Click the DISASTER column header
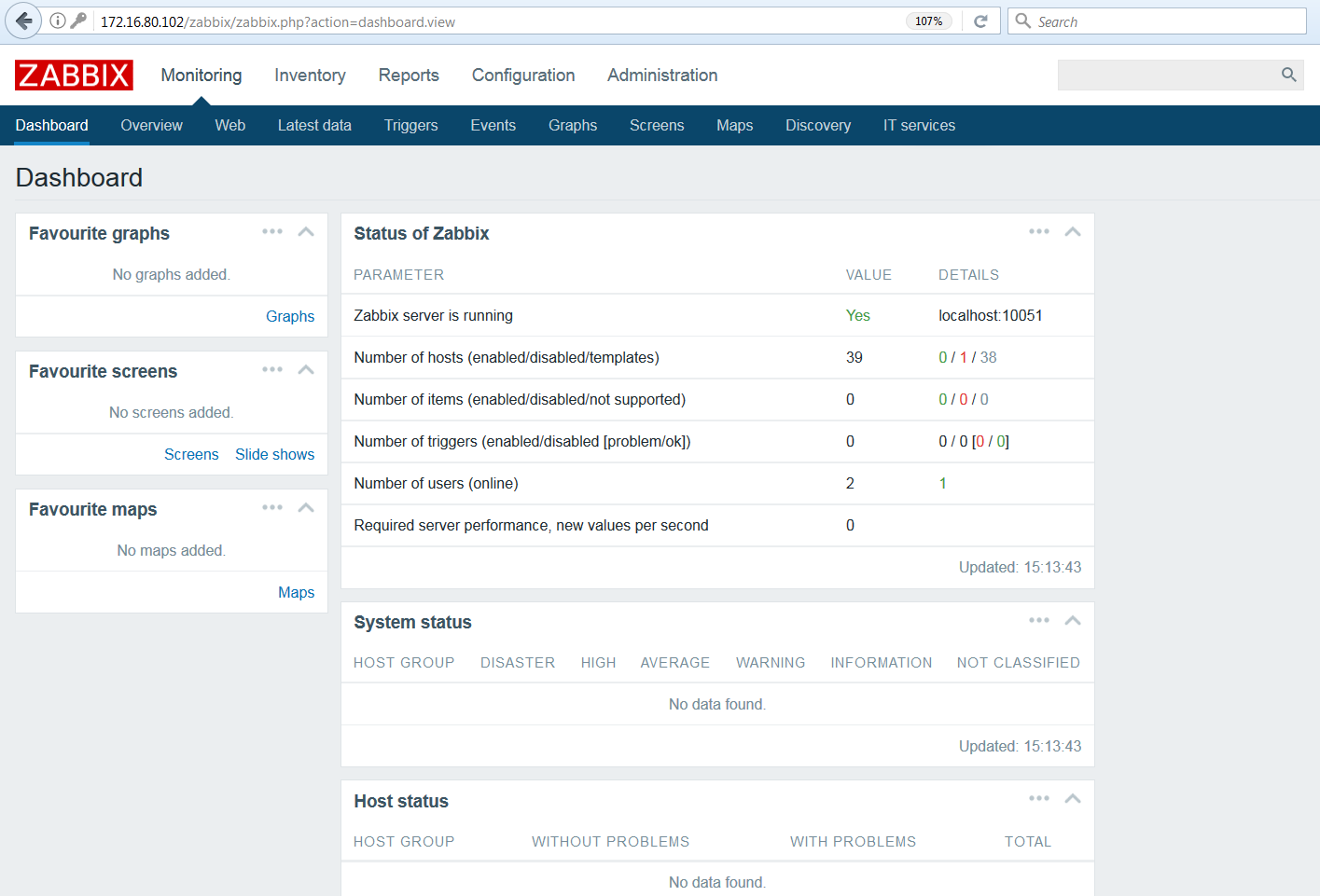 click(518, 663)
